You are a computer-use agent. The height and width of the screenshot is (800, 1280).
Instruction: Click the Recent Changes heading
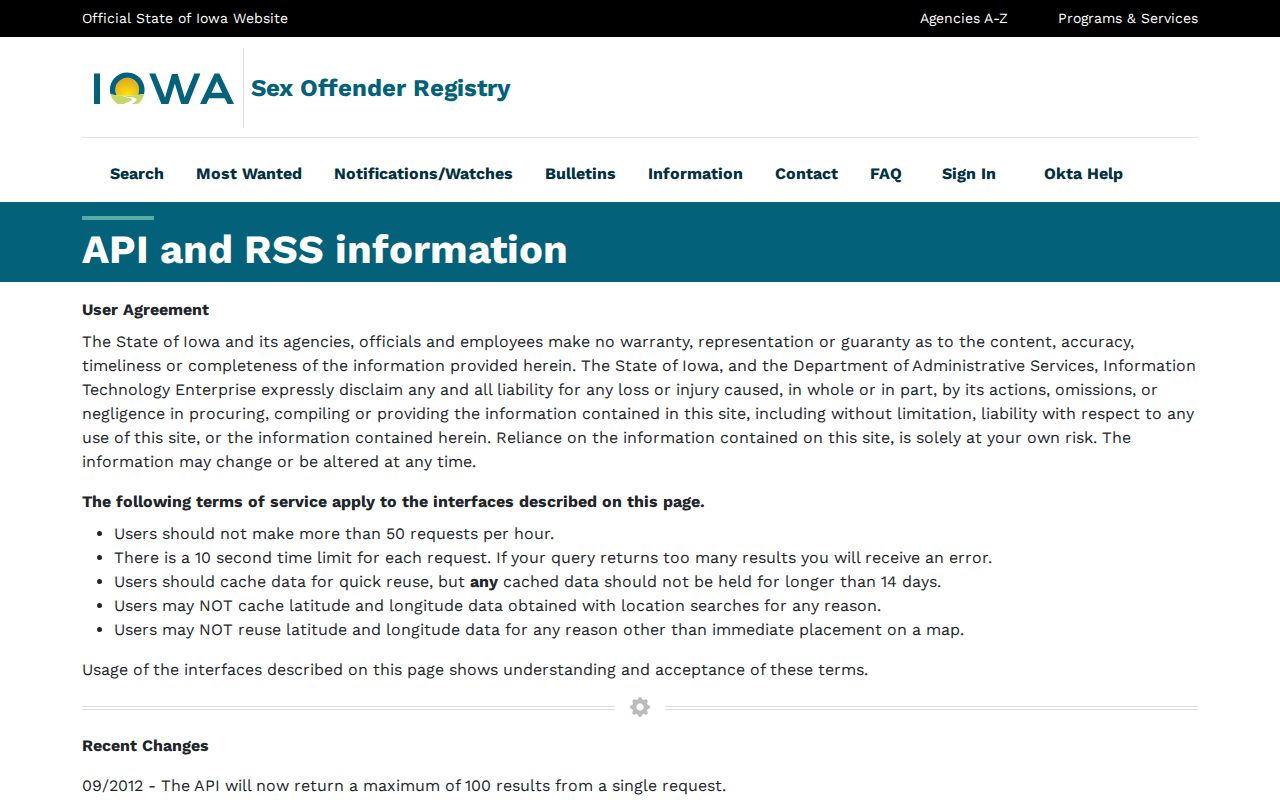tap(145, 746)
